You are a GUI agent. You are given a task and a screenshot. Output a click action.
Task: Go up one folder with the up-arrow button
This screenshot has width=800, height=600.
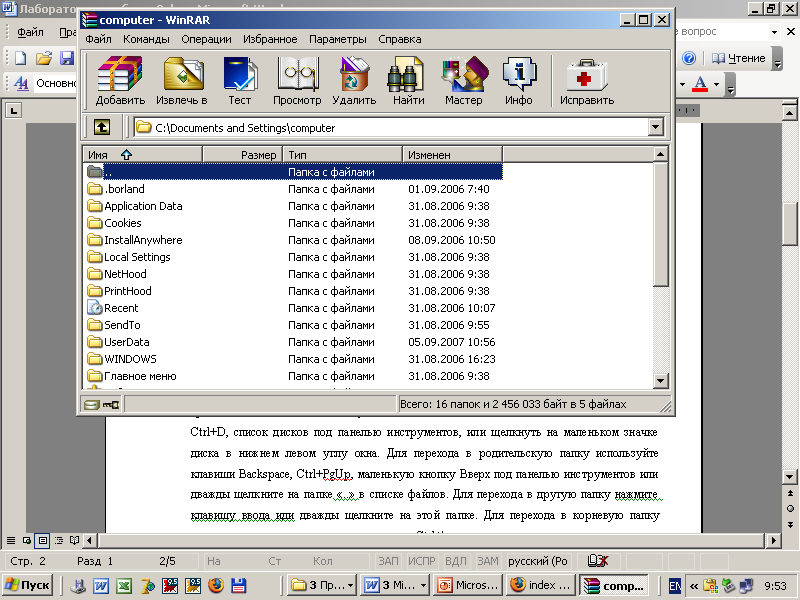(x=102, y=127)
